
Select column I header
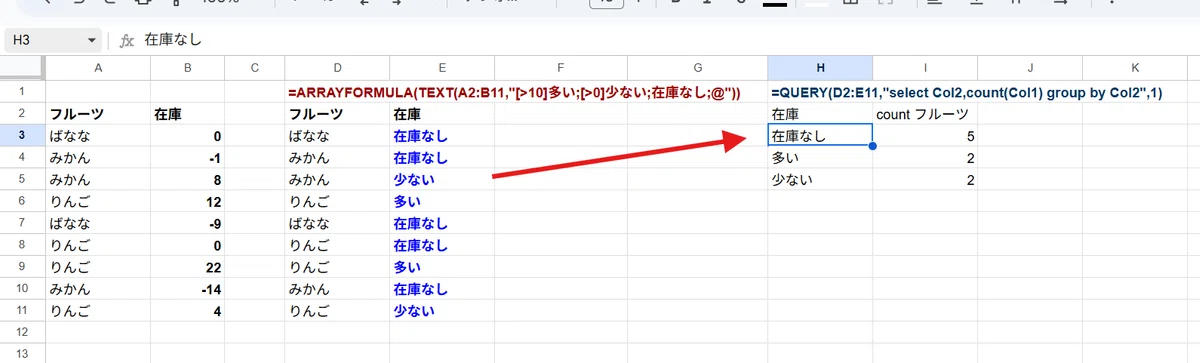925,68
